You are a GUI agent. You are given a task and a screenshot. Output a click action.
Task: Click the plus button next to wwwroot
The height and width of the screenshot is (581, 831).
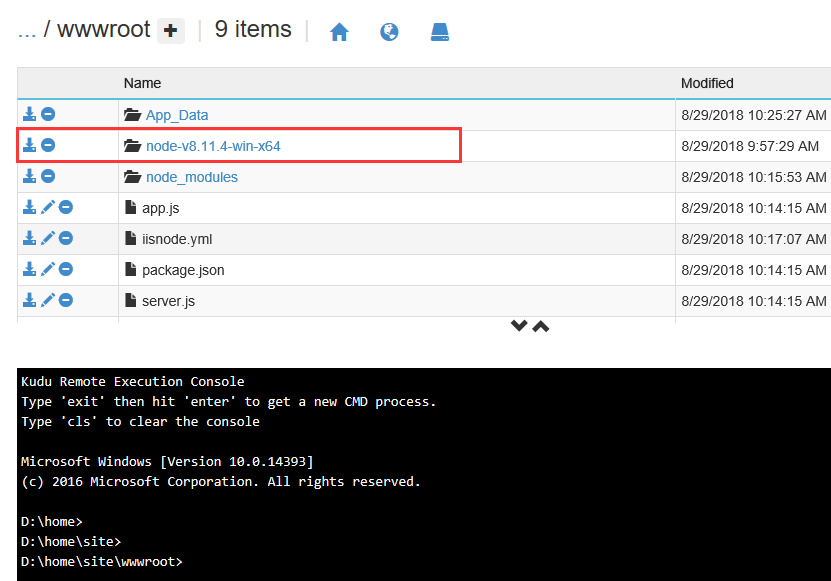click(171, 31)
